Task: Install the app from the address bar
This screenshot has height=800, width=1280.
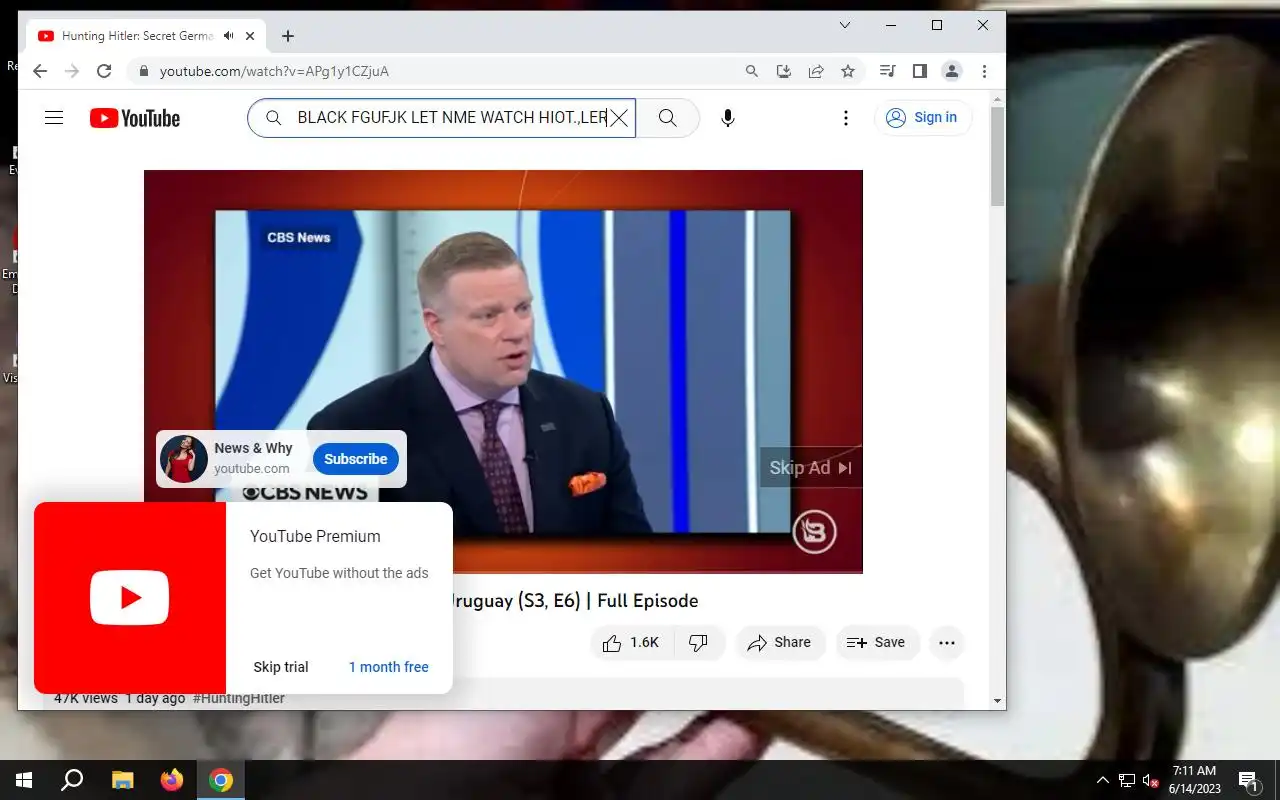Action: 784,71
